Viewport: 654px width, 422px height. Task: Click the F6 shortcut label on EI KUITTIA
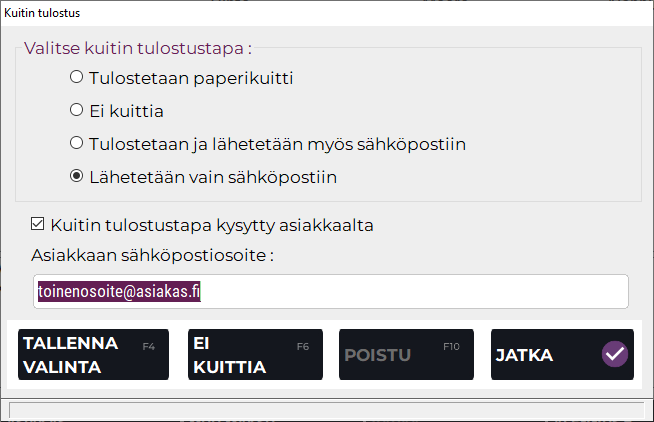303,347
